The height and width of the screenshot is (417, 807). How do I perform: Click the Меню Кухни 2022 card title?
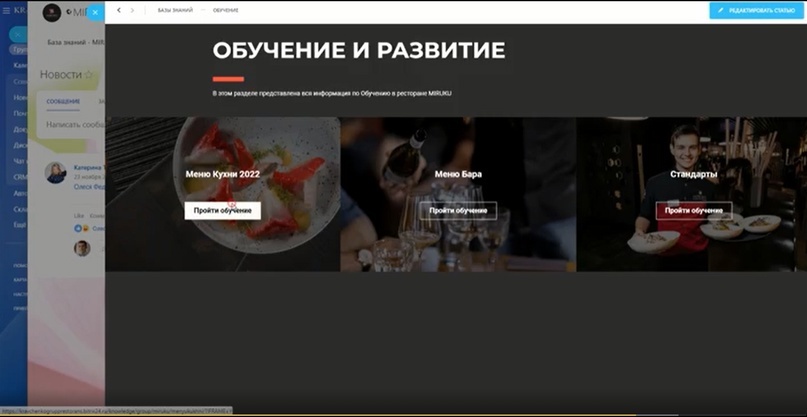pyautogui.click(x=222, y=175)
